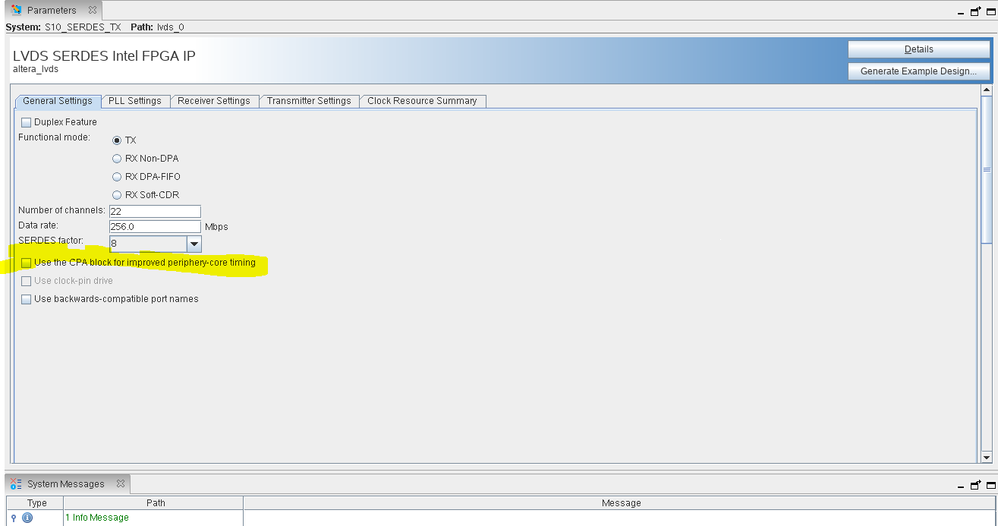Click the Number of channels input field

tap(155, 211)
